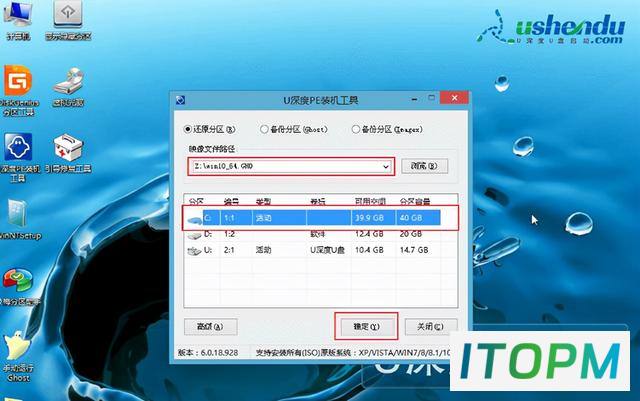Click the 确定 (Y) confirm button

(x=366, y=327)
